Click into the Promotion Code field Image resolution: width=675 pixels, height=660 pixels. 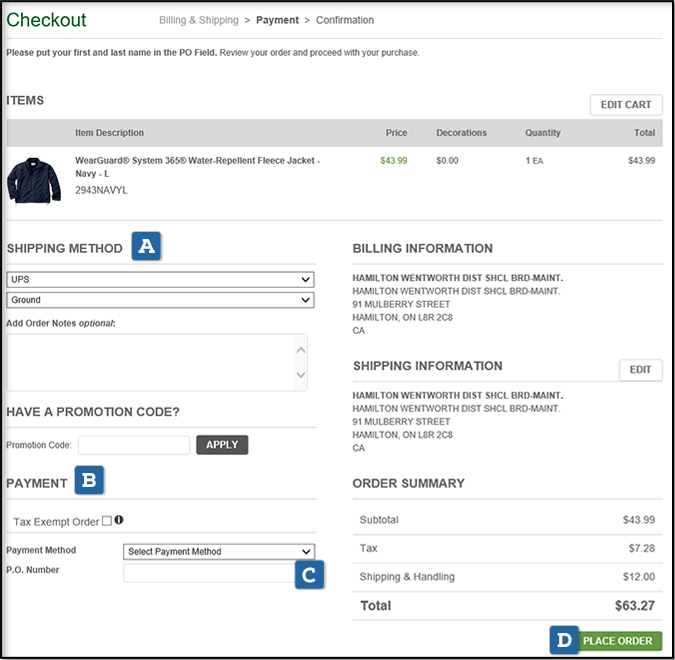coord(134,445)
